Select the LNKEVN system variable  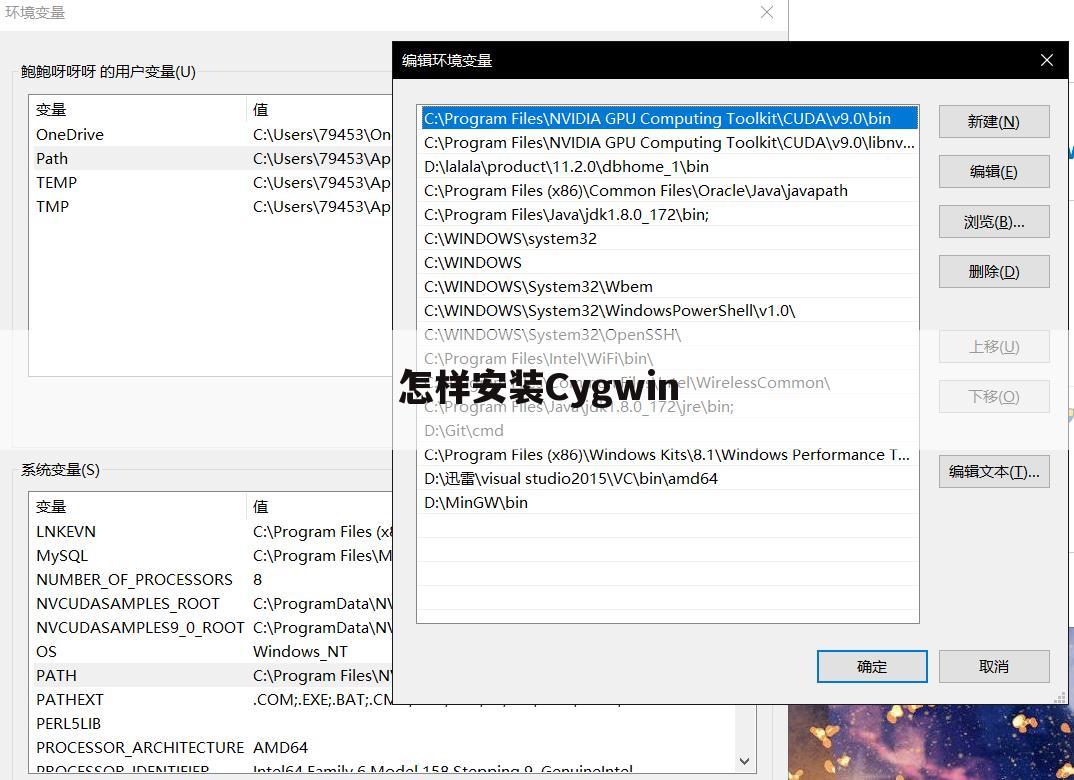point(211,531)
